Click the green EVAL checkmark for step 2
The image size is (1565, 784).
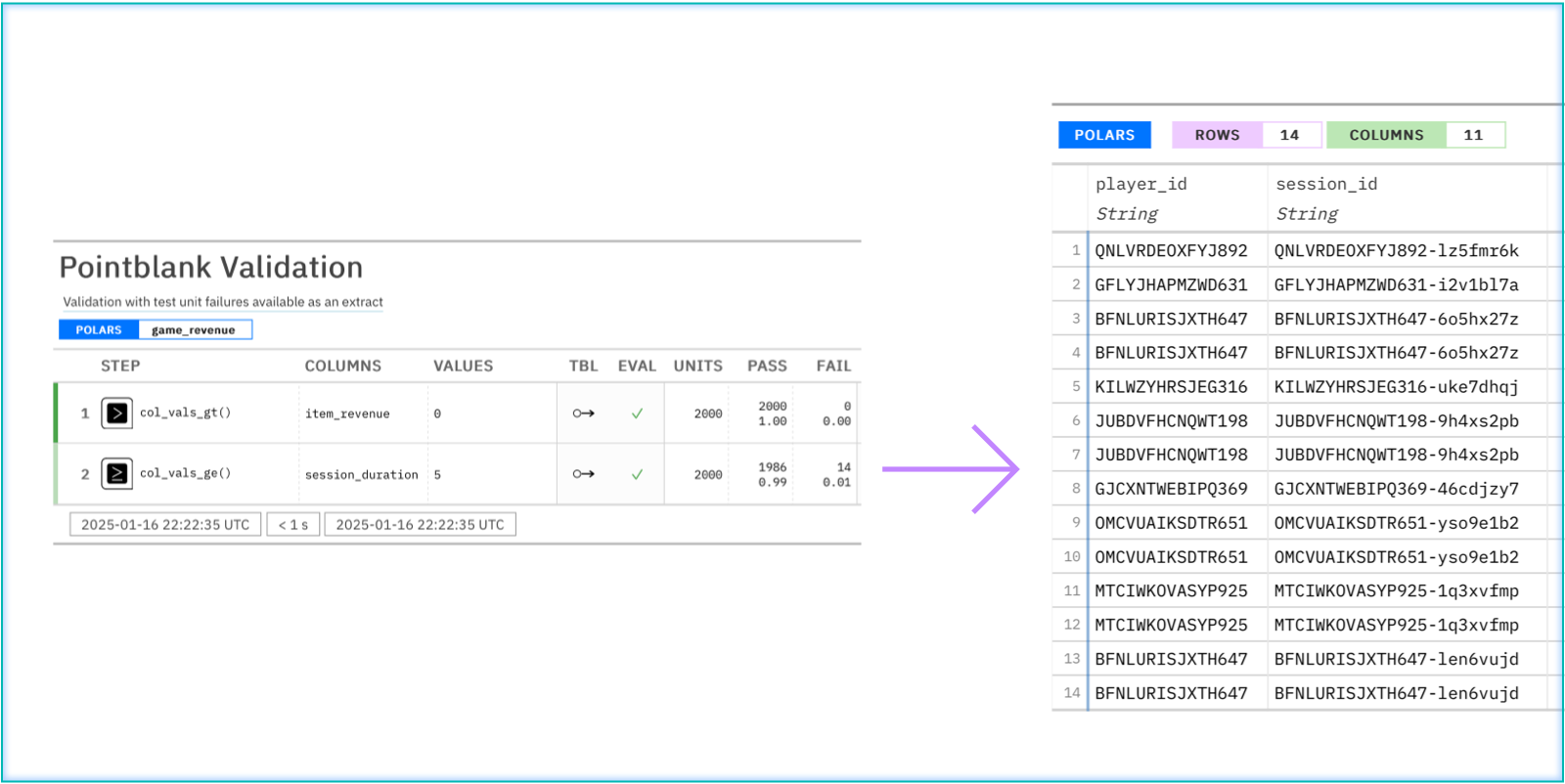click(x=637, y=474)
